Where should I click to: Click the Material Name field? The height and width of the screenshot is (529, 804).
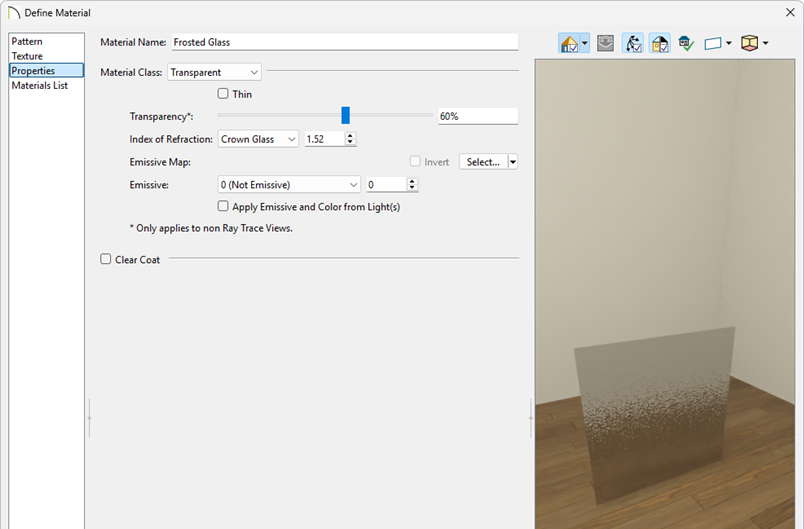(x=345, y=42)
